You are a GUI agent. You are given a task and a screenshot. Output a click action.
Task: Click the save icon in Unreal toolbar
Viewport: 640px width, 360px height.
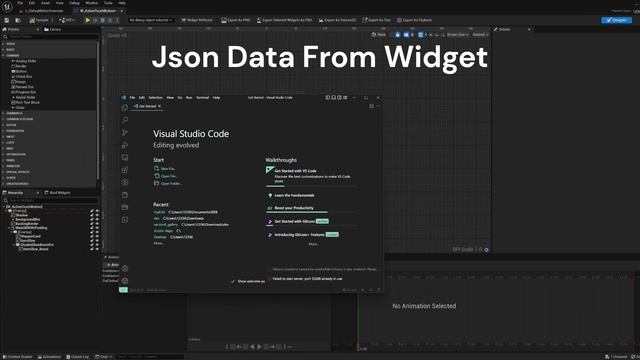[x=7, y=20]
